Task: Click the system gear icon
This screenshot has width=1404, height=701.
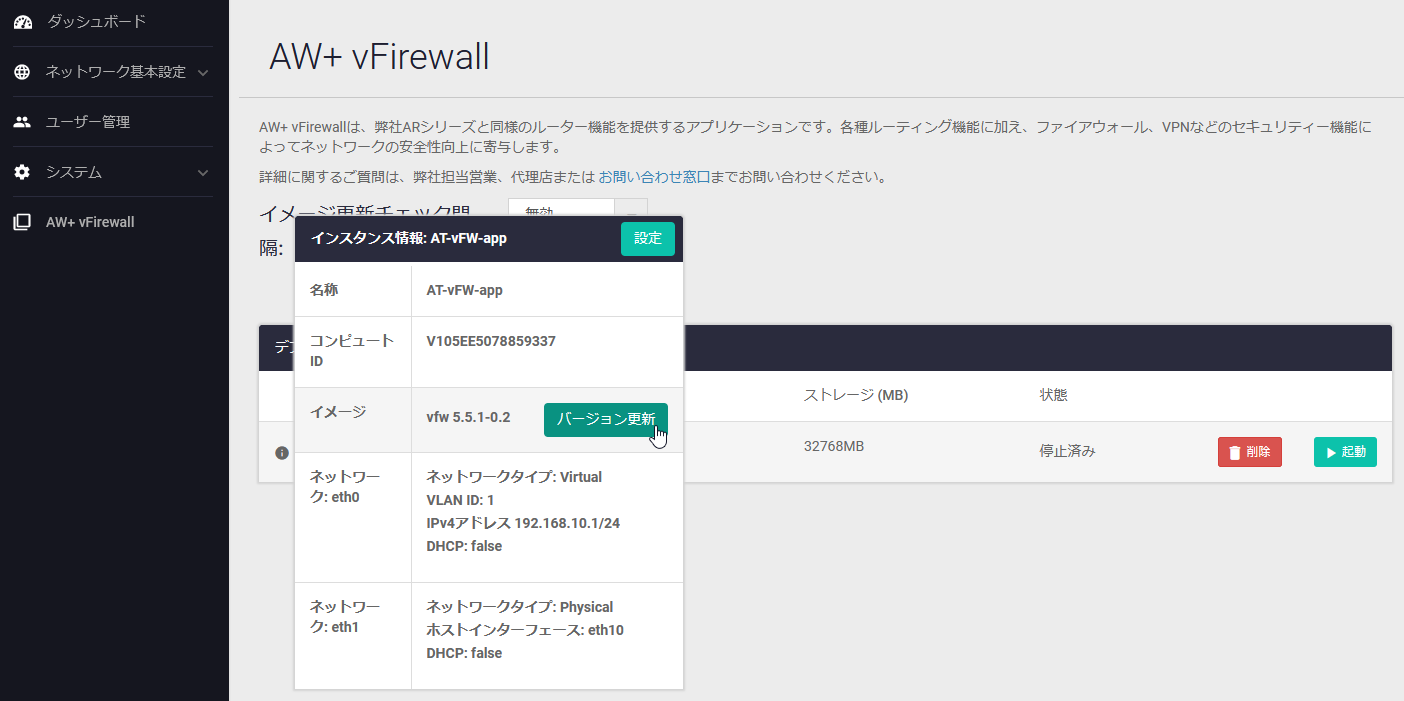Action: pyautogui.click(x=22, y=172)
